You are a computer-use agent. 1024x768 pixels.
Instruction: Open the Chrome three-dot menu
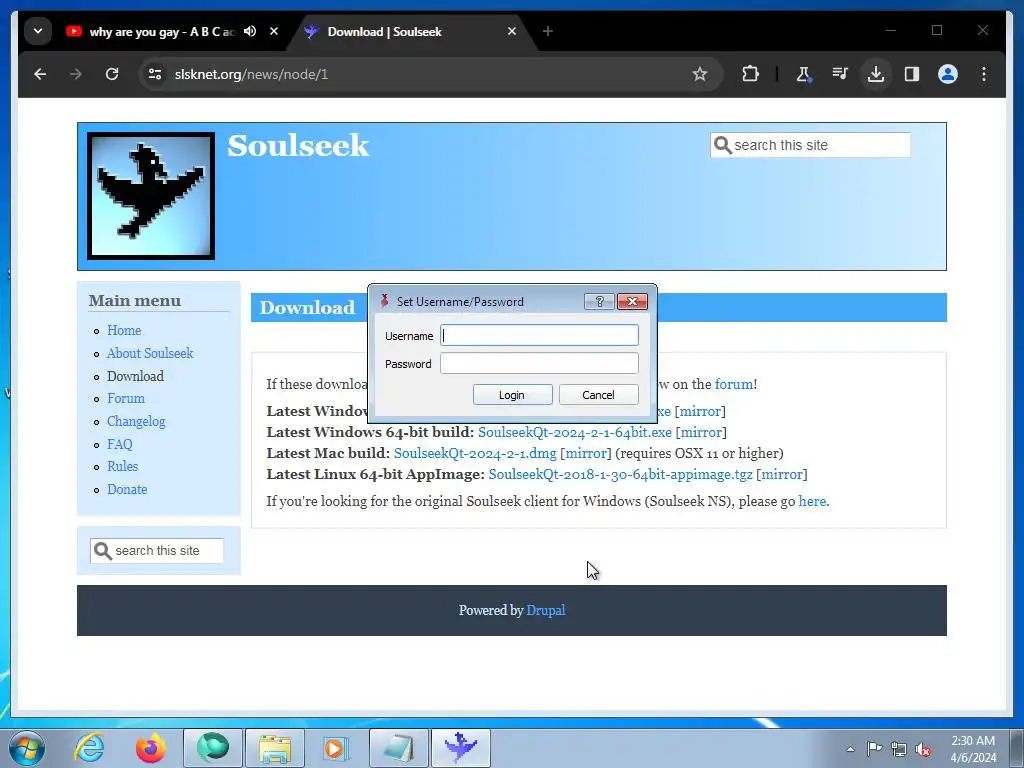[x=984, y=74]
